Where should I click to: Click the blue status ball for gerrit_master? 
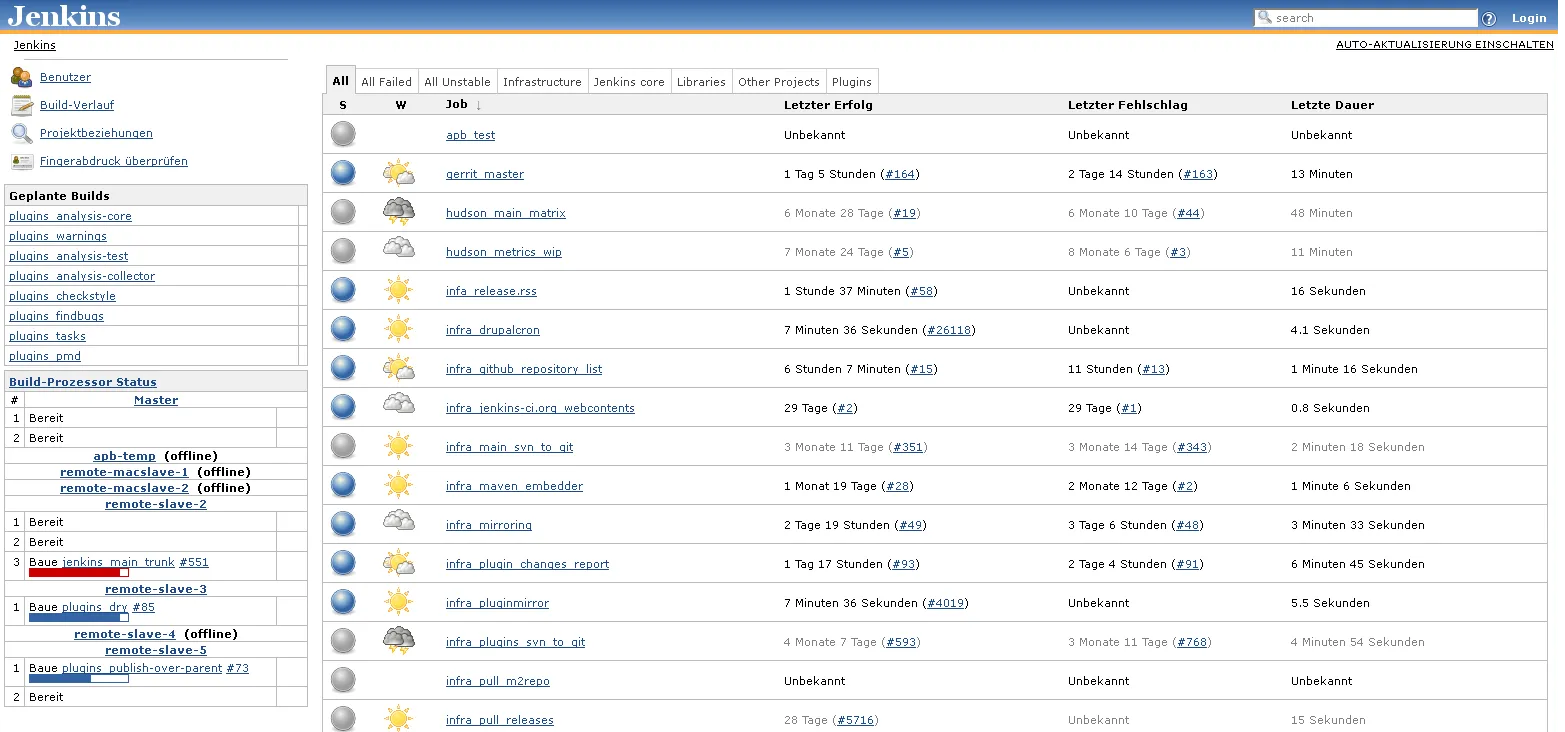pos(342,173)
